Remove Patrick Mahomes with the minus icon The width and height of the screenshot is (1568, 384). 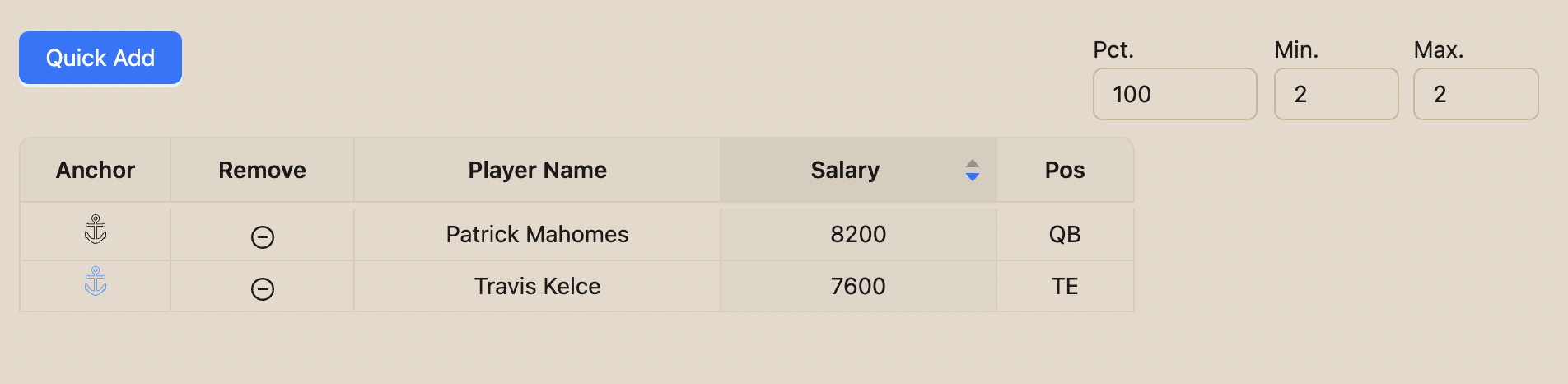263,237
